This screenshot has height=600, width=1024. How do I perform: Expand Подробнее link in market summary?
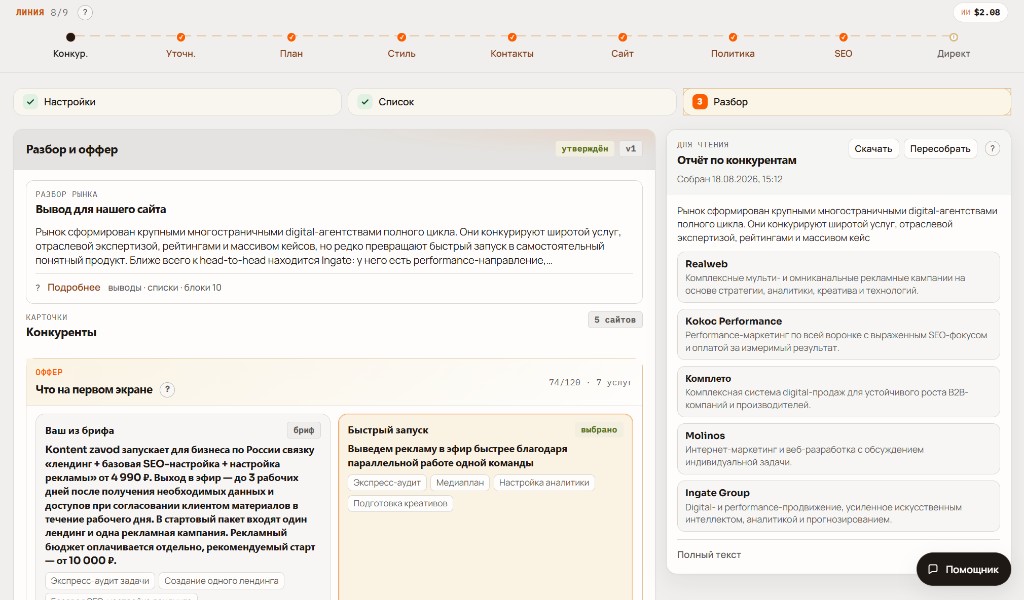coord(74,288)
